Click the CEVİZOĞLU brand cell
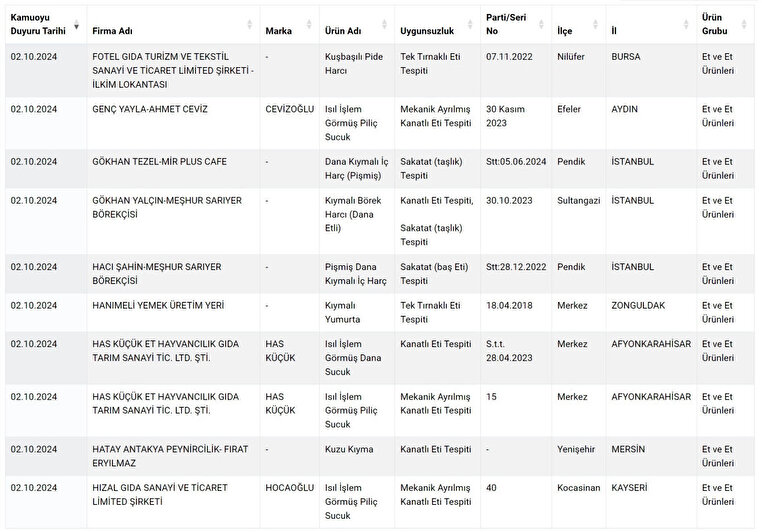The width and height of the screenshot is (762, 532). pyautogui.click(x=290, y=108)
